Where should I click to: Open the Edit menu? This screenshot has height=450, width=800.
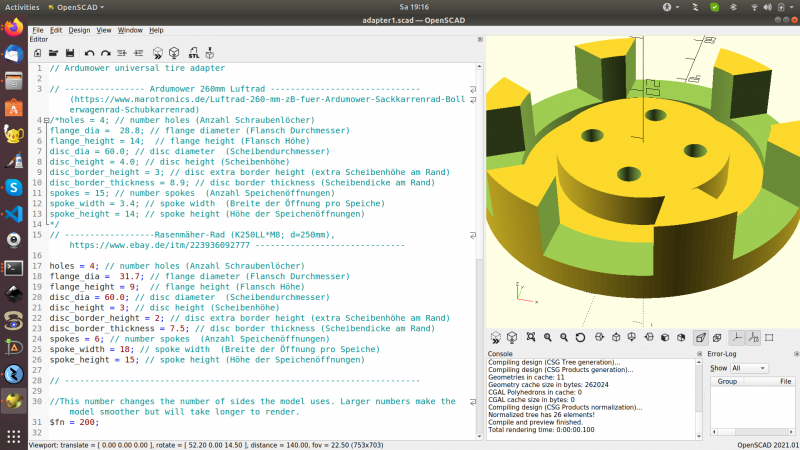pyautogui.click(x=56, y=30)
